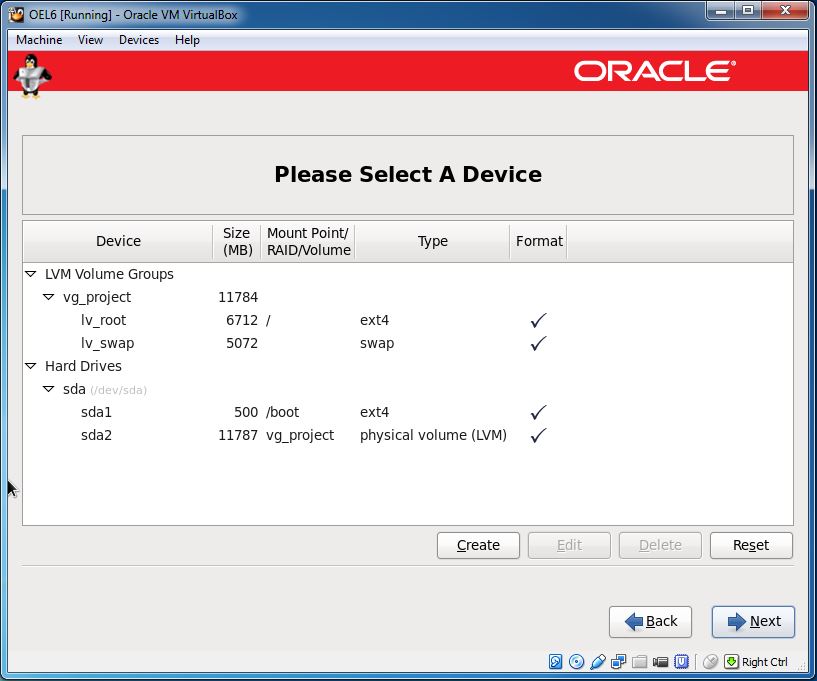This screenshot has width=817, height=681.
Task: Click the video capture status icon
Action: (659, 661)
